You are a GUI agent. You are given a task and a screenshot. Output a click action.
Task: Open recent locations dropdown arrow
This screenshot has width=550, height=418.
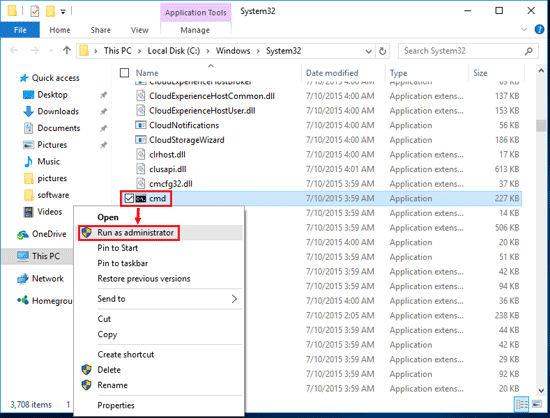tap(51, 51)
